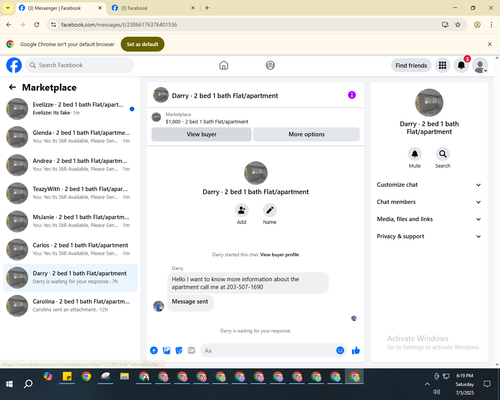Expand Customize chat section
Image resolution: width=500 pixels, height=400 pixels.
click(429, 185)
